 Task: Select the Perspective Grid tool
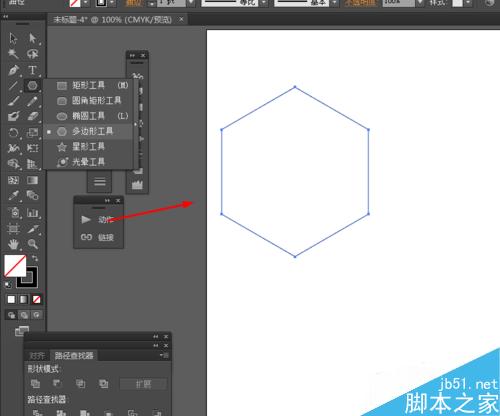[32, 164]
